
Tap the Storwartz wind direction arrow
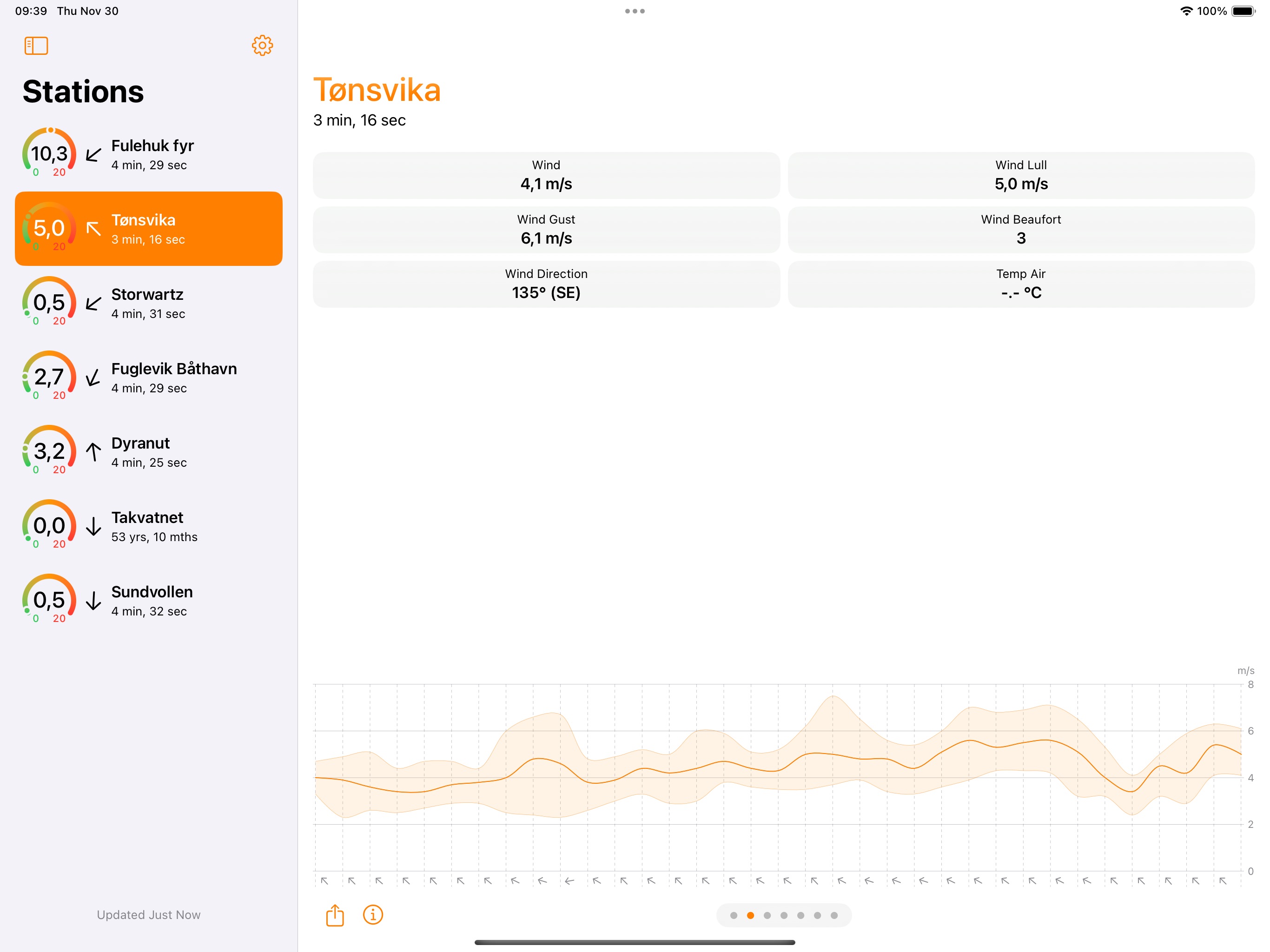tap(93, 303)
